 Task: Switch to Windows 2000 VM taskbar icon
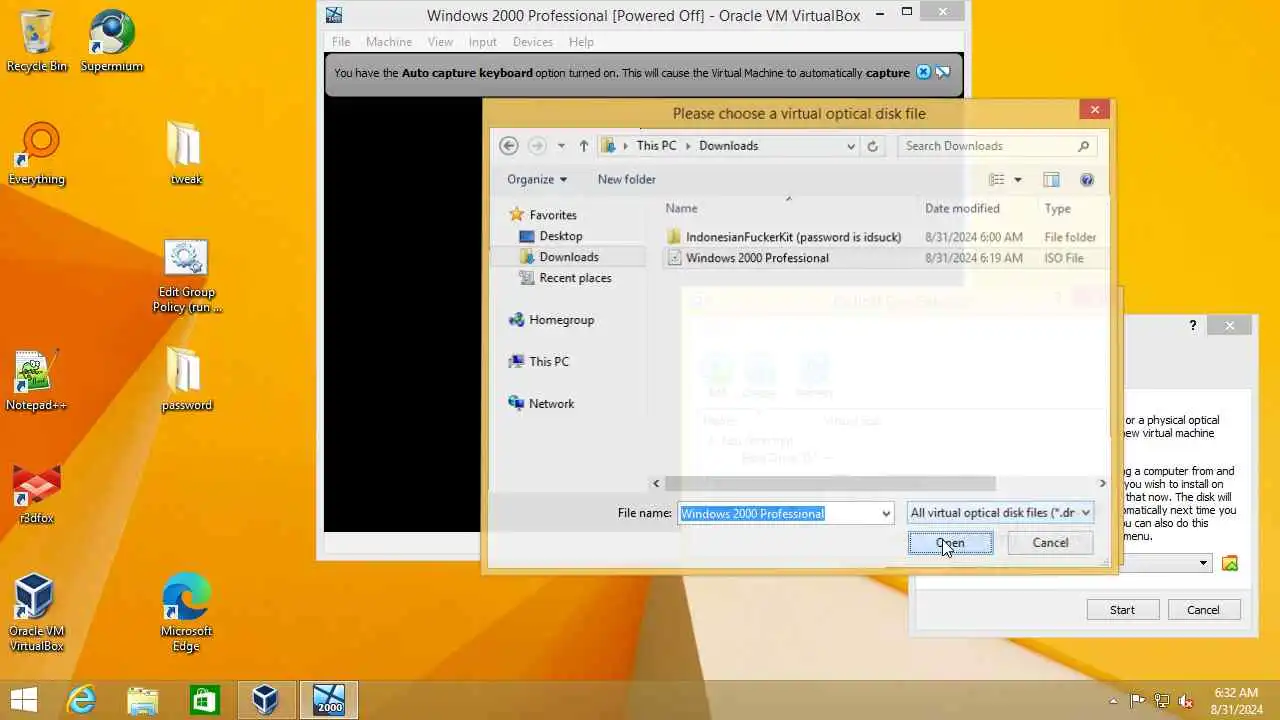click(x=328, y=700)
